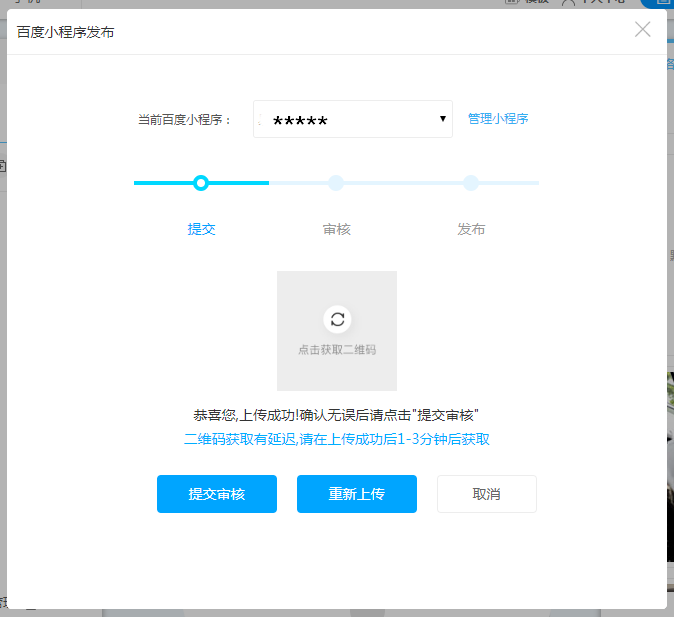Select the 提交 step label
The height and width of the screenshot is (617, 674).
tap(201, 229)
